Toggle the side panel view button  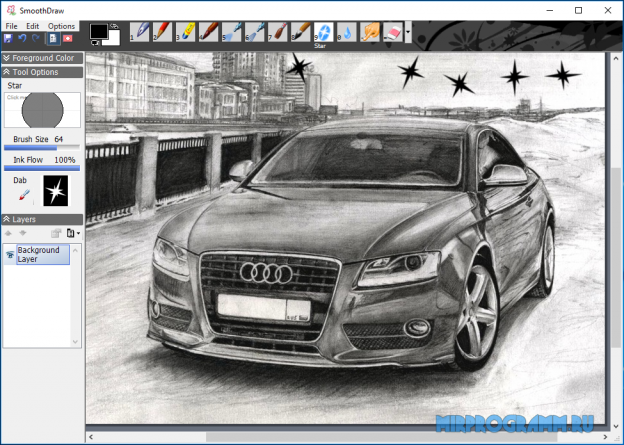53,38
